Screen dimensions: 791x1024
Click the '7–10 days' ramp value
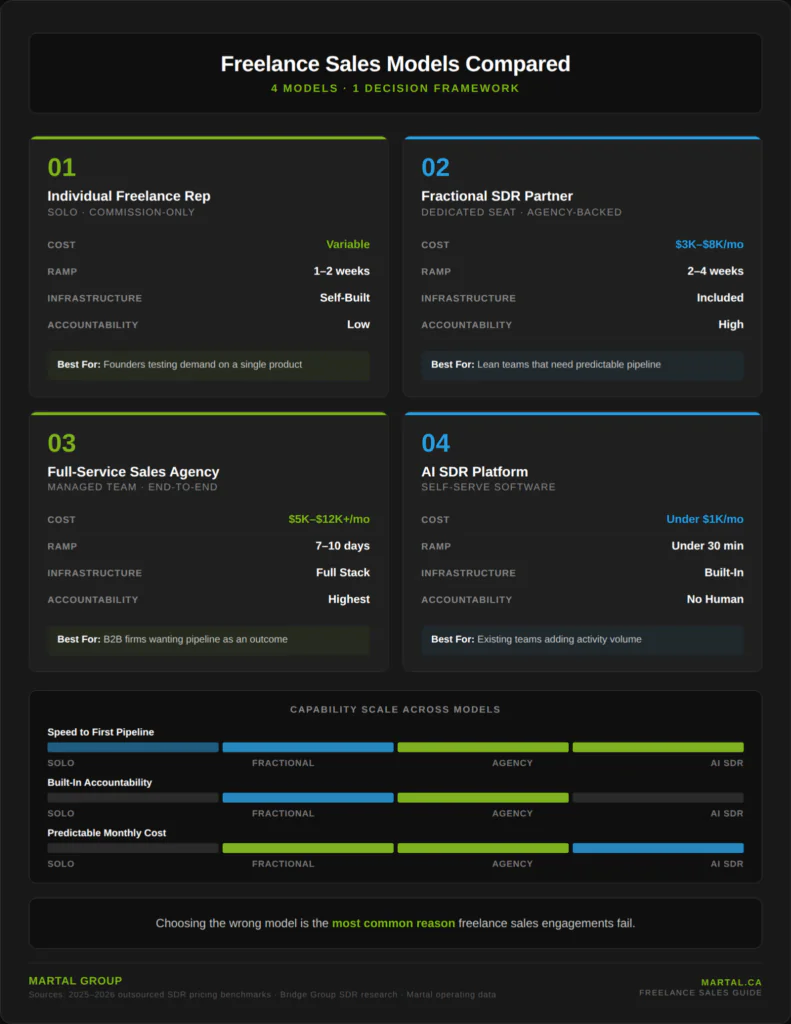click(x=342, y=546)
